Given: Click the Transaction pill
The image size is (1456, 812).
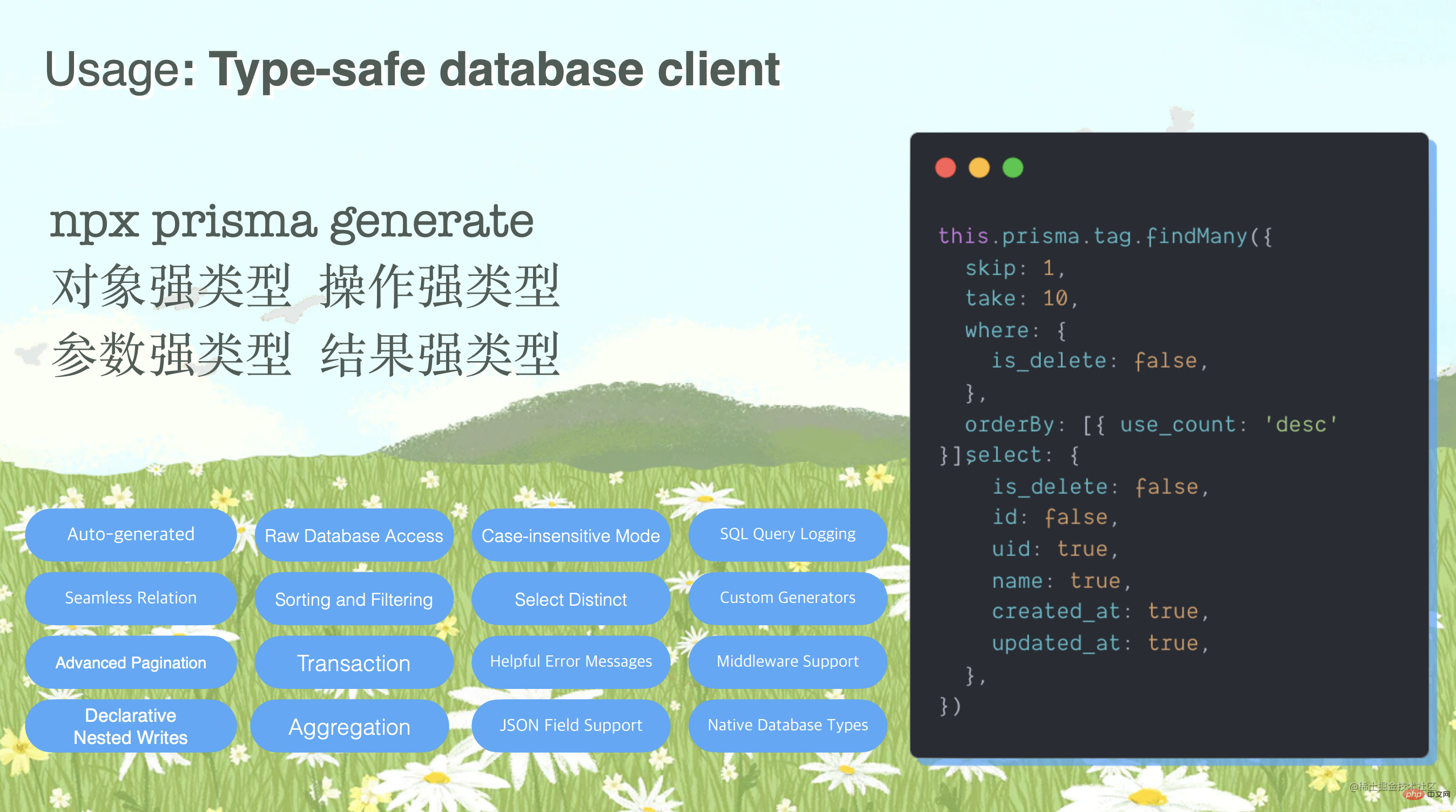Looking at the screenshot, I should (x=354, y=663).
